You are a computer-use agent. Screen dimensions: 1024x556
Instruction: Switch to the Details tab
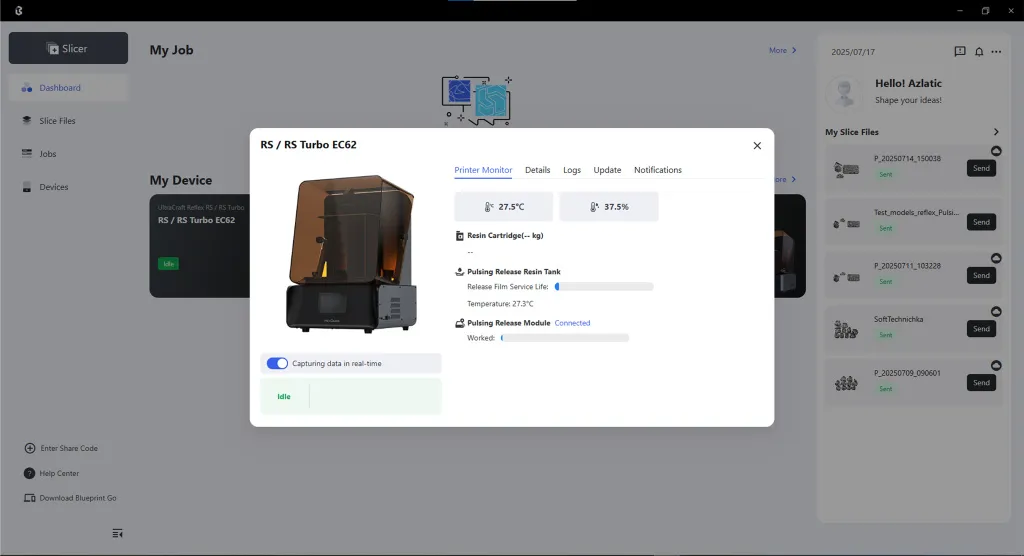click(537, 170)
